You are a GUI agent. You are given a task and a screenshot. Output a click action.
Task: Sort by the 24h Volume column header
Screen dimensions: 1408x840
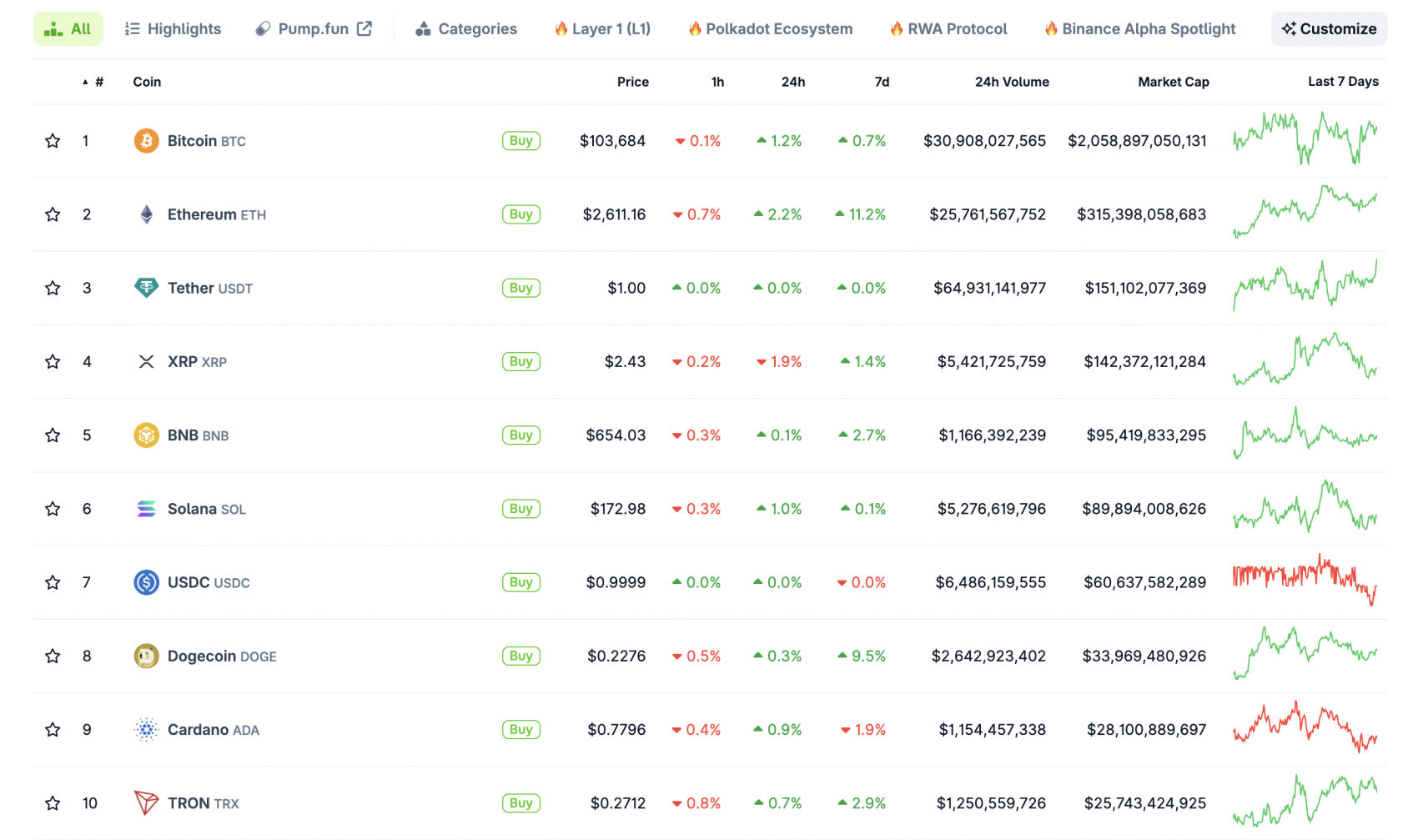tap(1012, 82)
